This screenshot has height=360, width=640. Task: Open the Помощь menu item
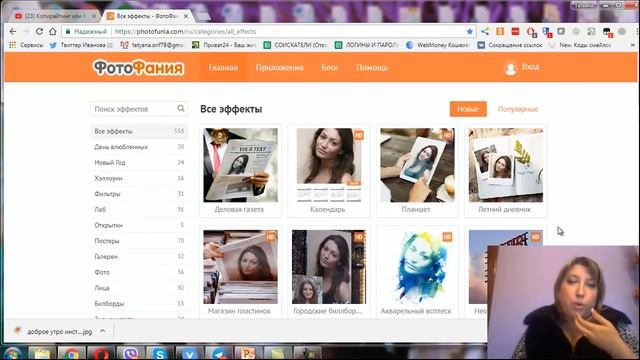coord(372,68)
